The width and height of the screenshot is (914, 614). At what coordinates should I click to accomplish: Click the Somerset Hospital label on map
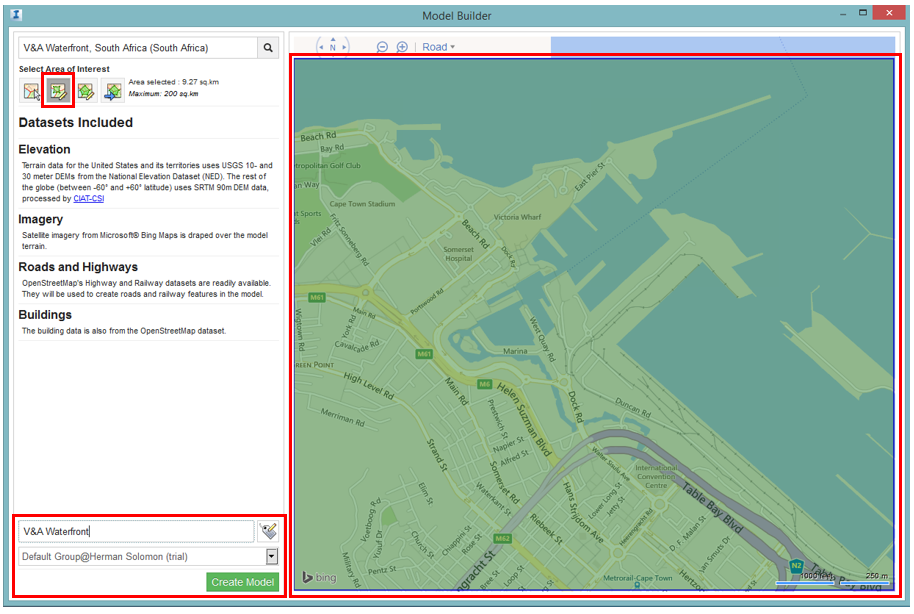point(459,254)
